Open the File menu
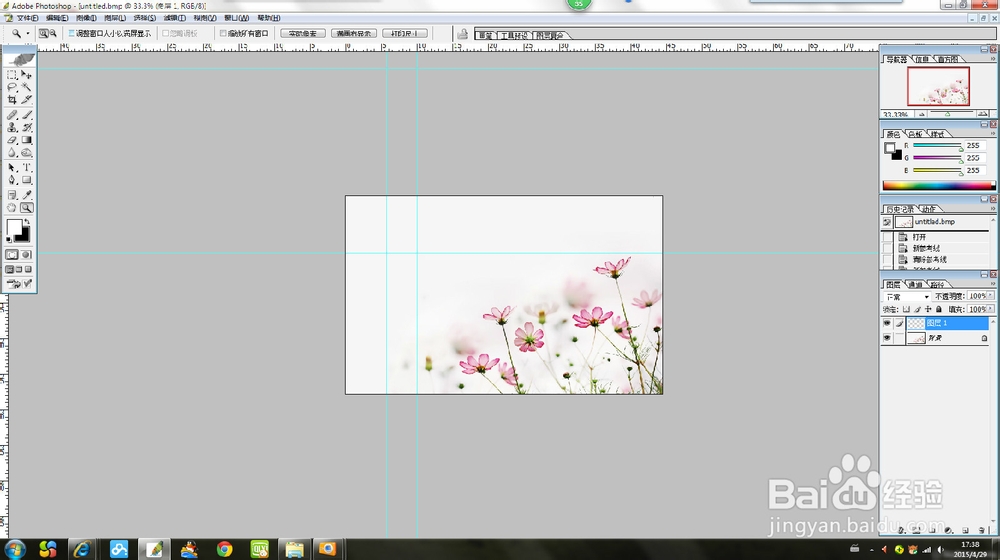The height and width of the screenshot is (560, 1000). coord(27,18)
